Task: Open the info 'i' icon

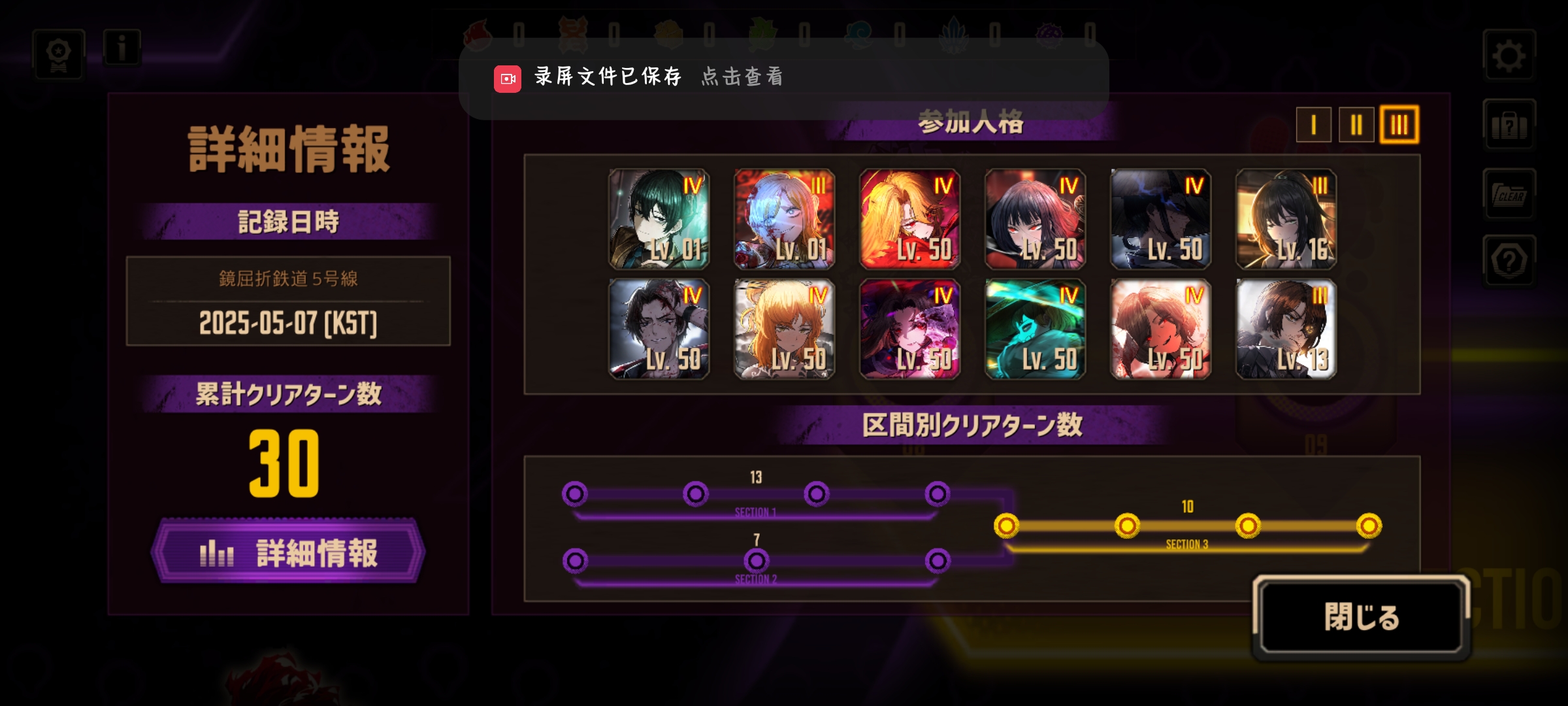Action: 122,48
